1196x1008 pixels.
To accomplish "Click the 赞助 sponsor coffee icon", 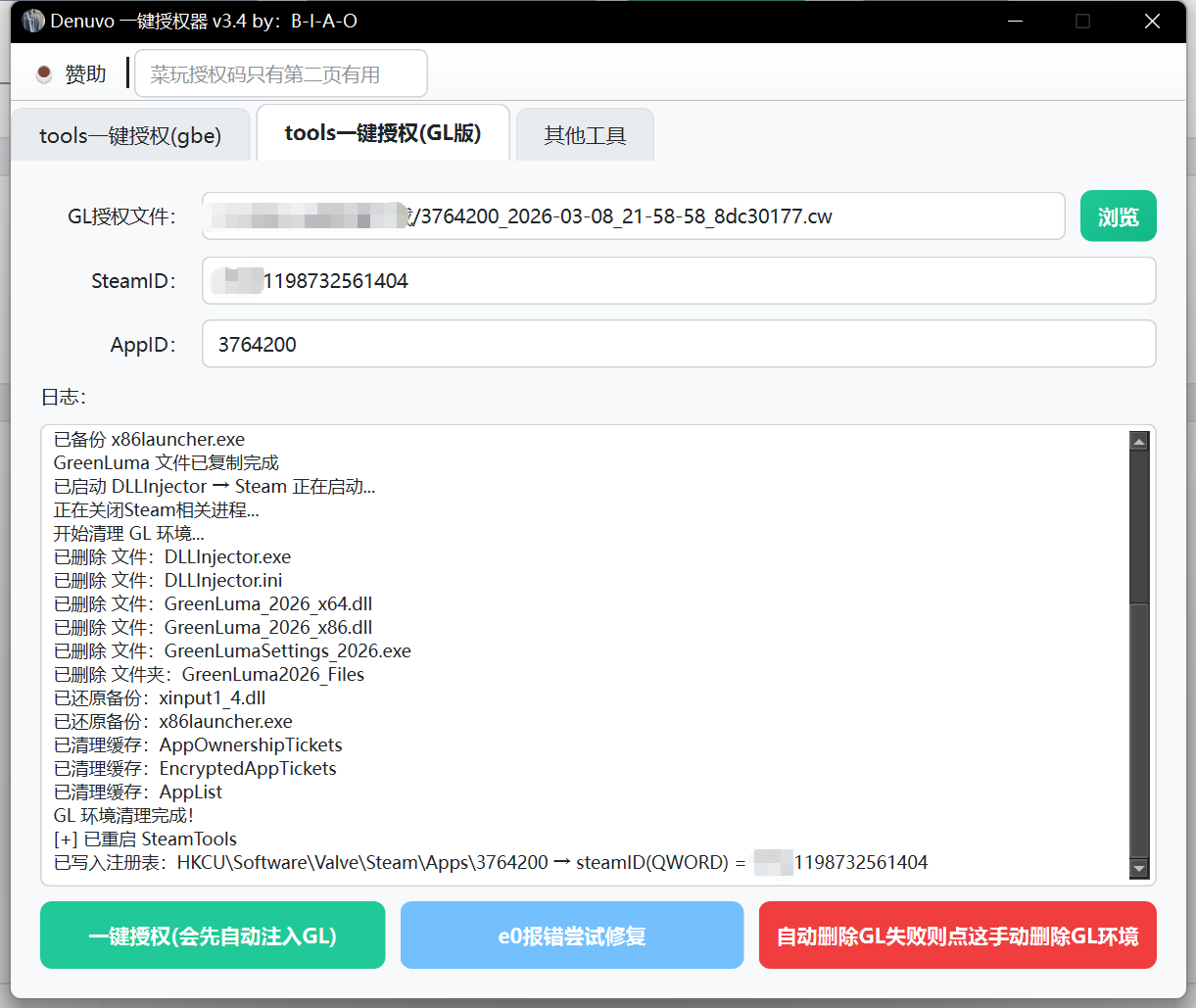I will [x=44, y=74].
